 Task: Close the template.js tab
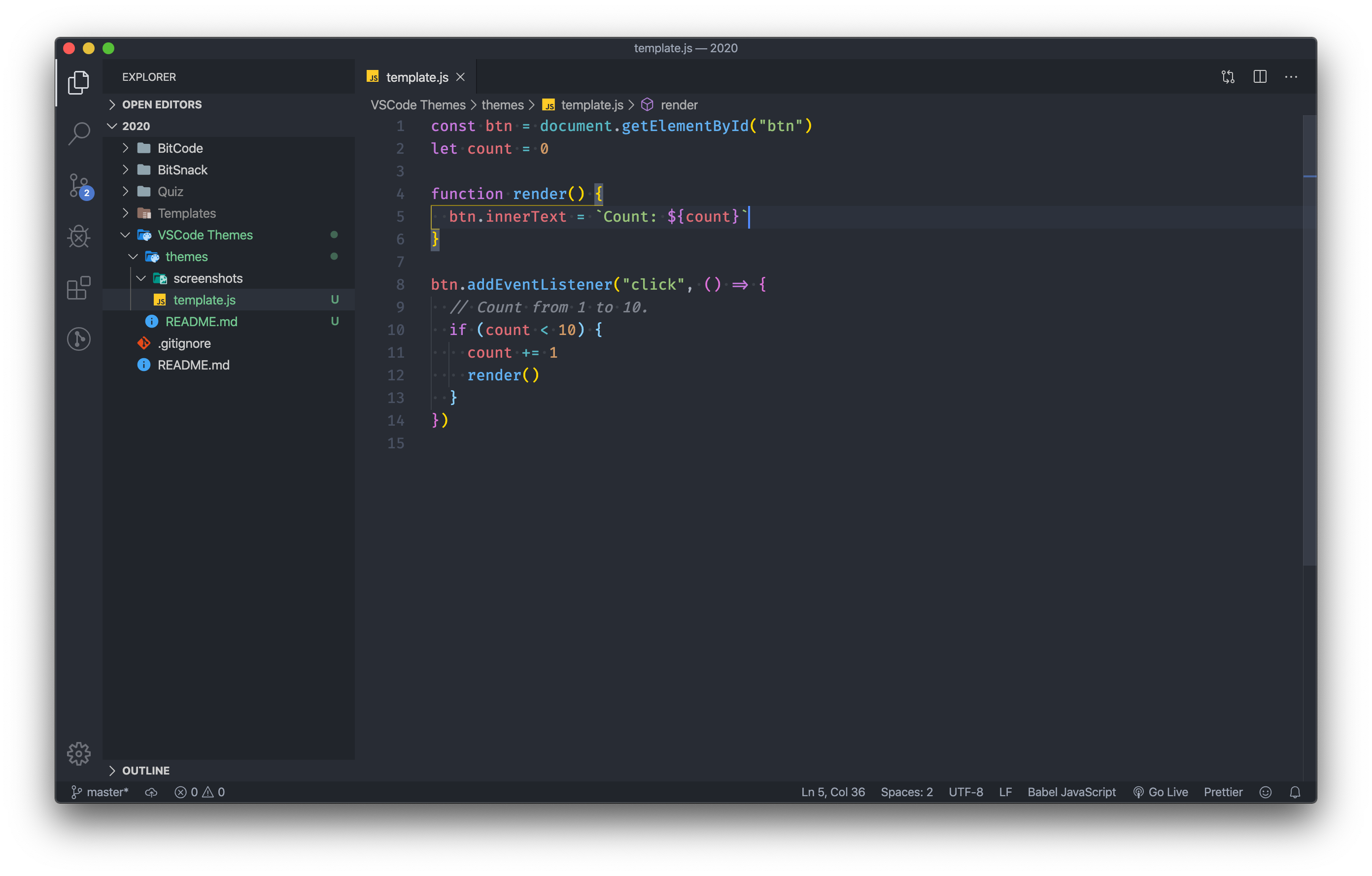[460, 77]
